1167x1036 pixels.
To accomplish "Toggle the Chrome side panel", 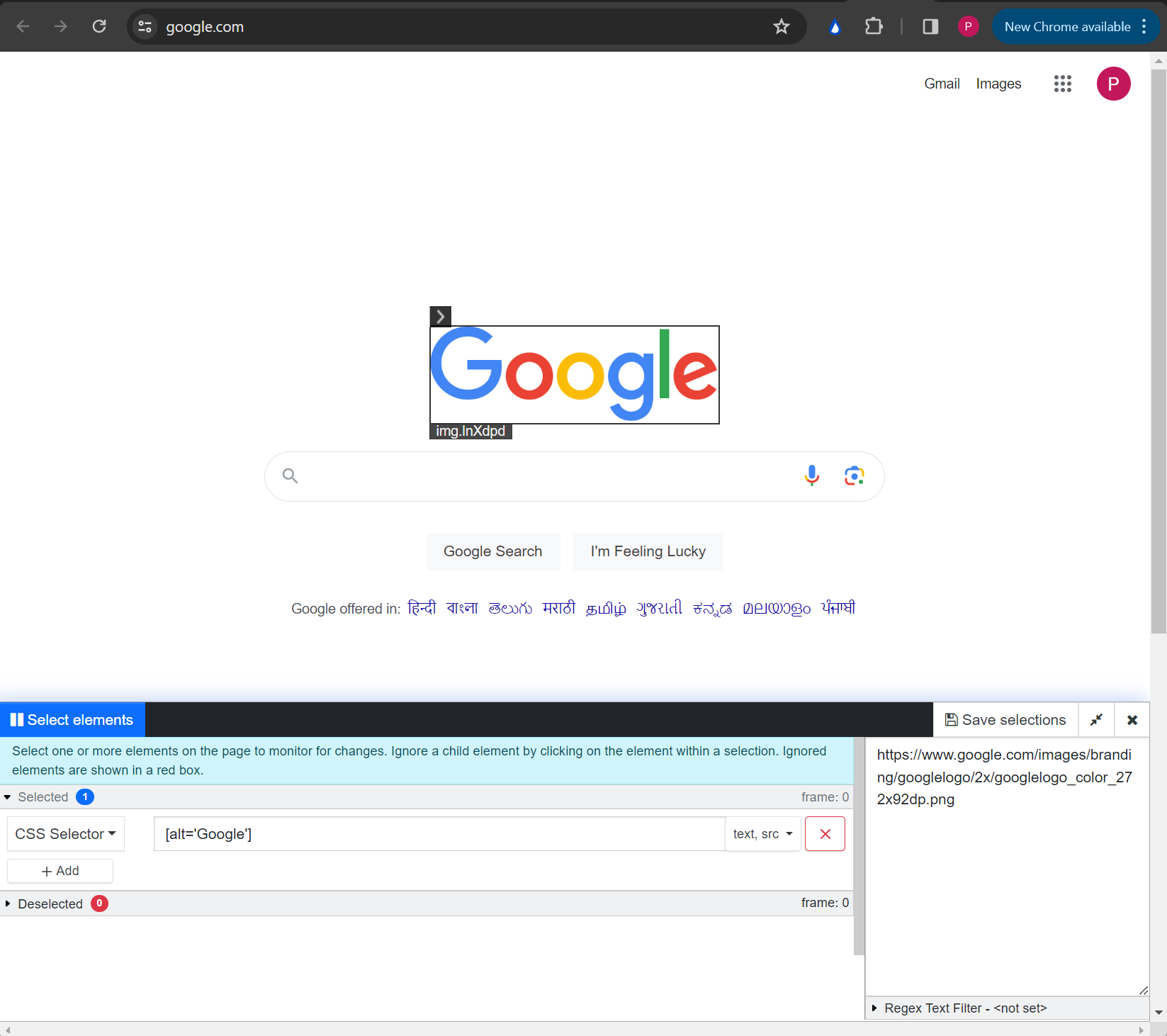I will tap(930, 27).
